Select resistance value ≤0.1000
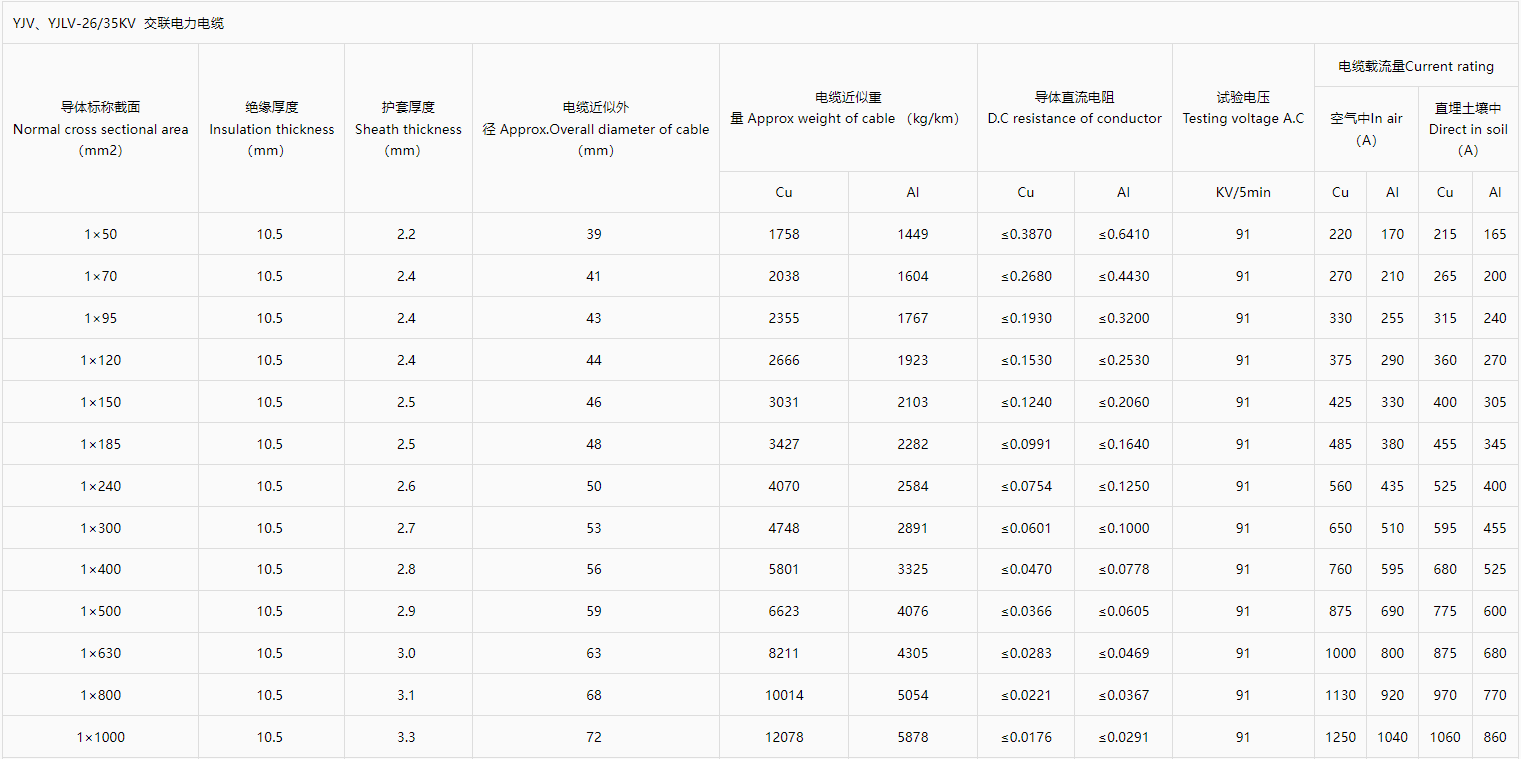Screen dimensions: 1521x759 [1123, 528]
